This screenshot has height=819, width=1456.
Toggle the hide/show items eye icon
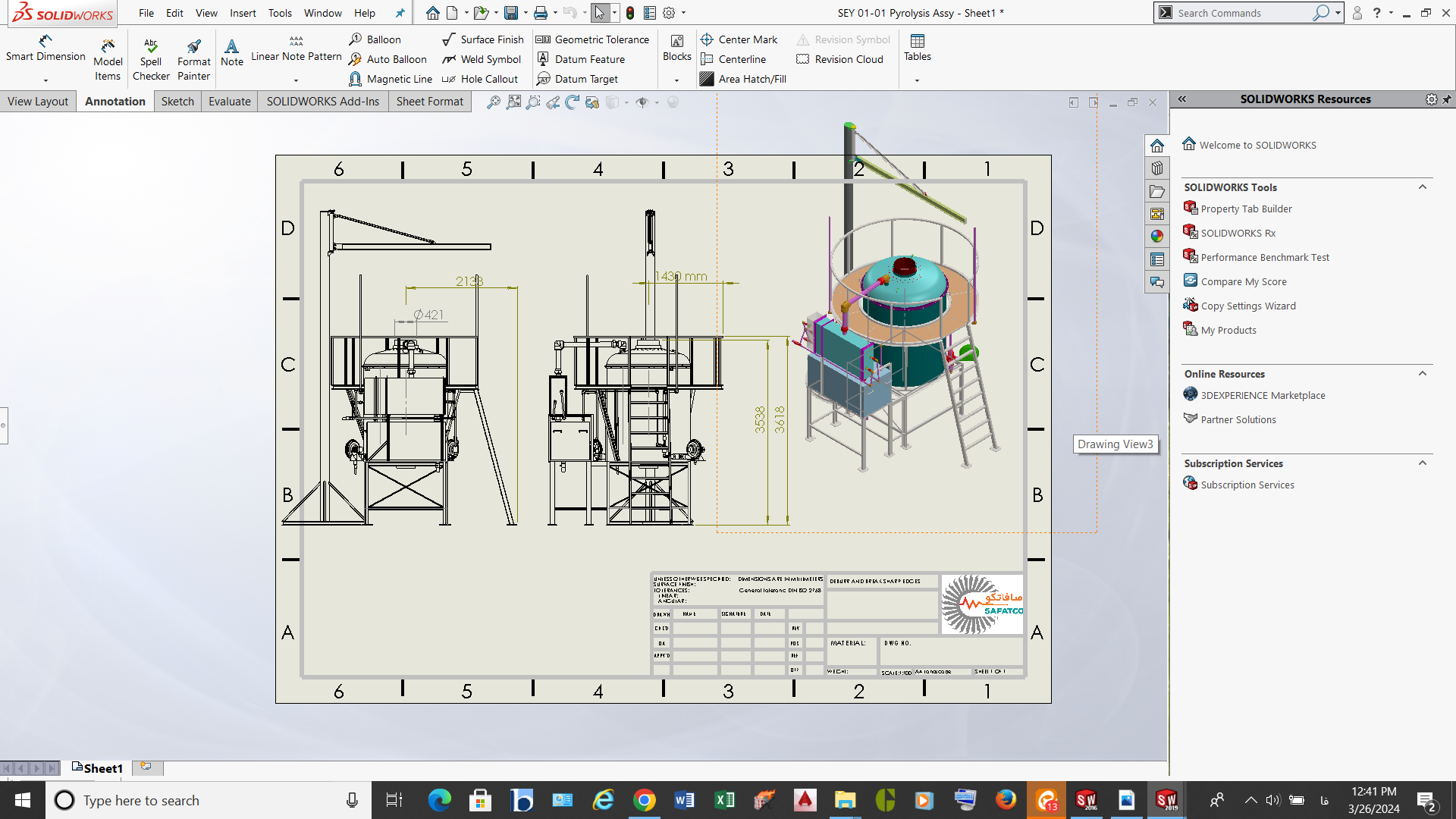642,102
